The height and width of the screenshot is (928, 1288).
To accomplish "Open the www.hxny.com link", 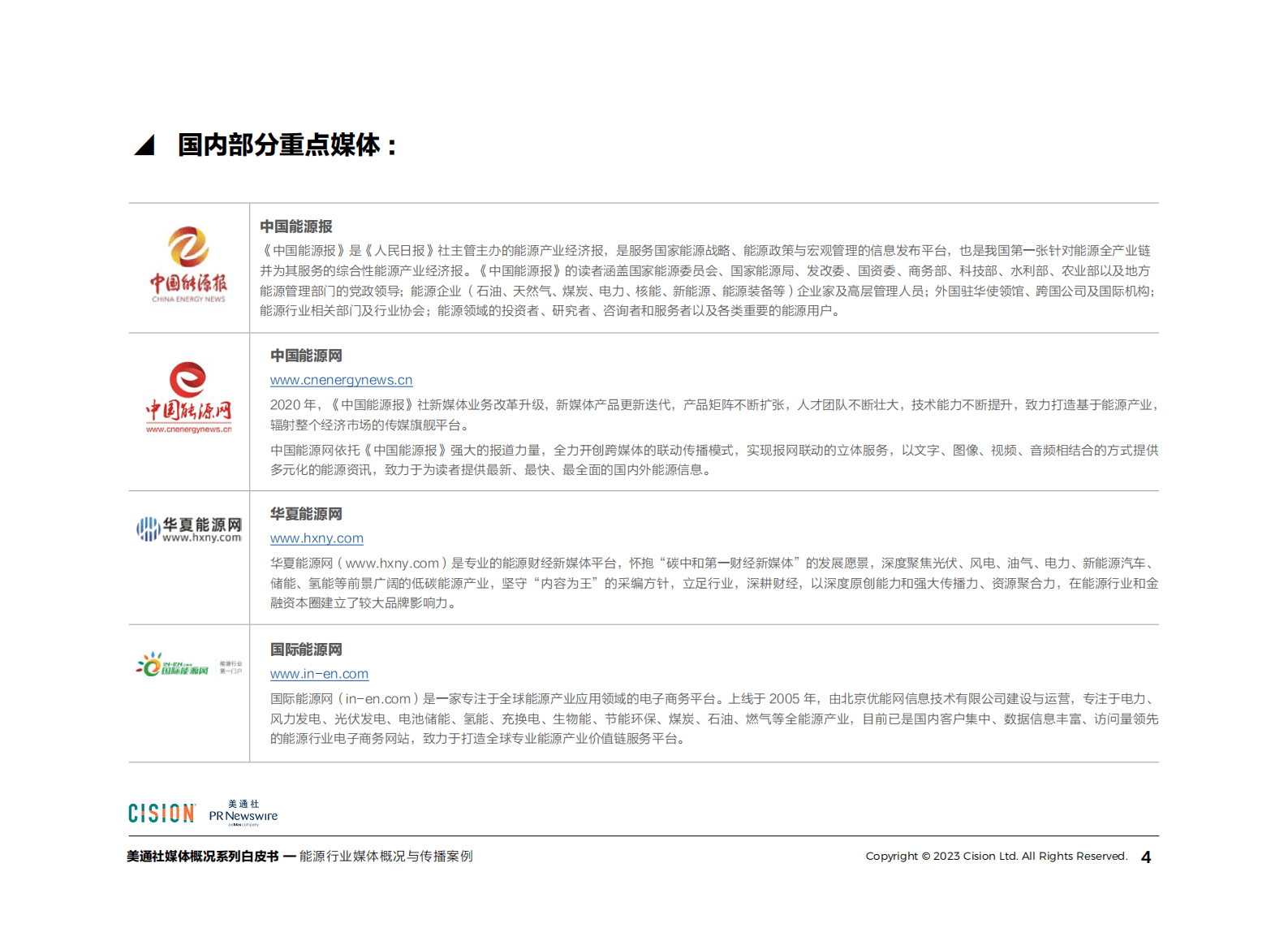I will pos(317,538).
